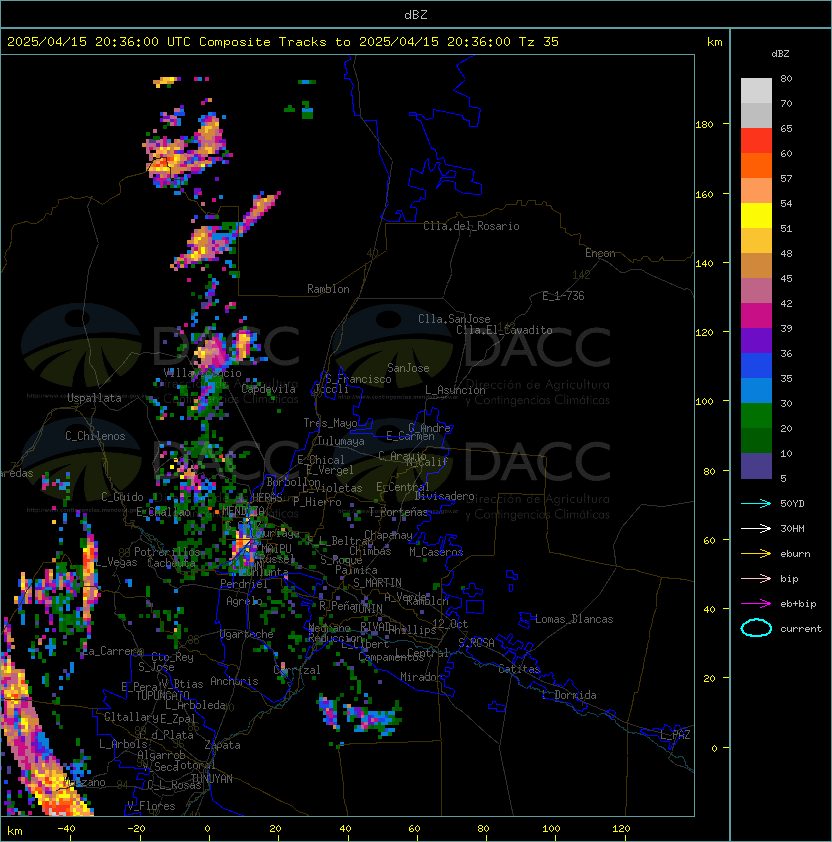
Task: Pick the bright green 20-30 dBZ swatch
Action: (756, 415)
